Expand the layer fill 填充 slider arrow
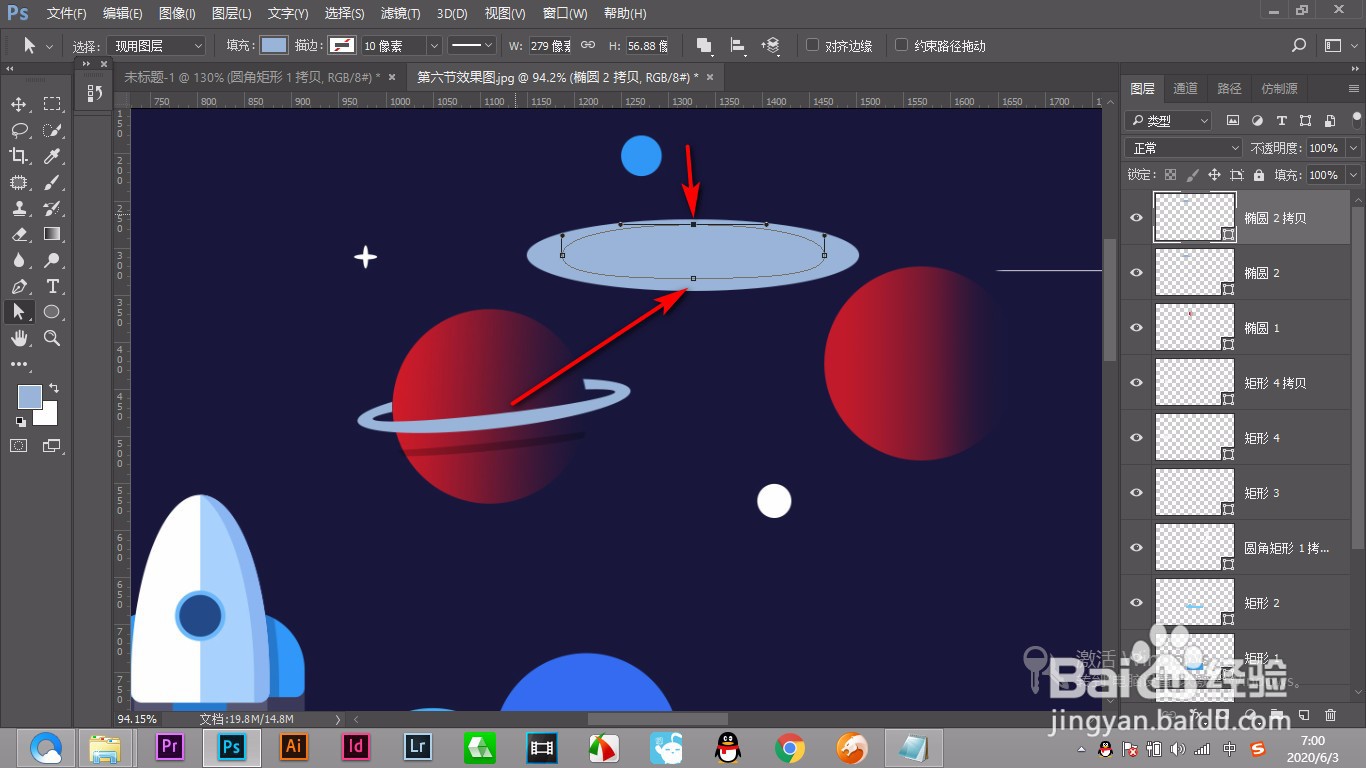This screenshot has width=1366, height=768. tap(1353, 174)
